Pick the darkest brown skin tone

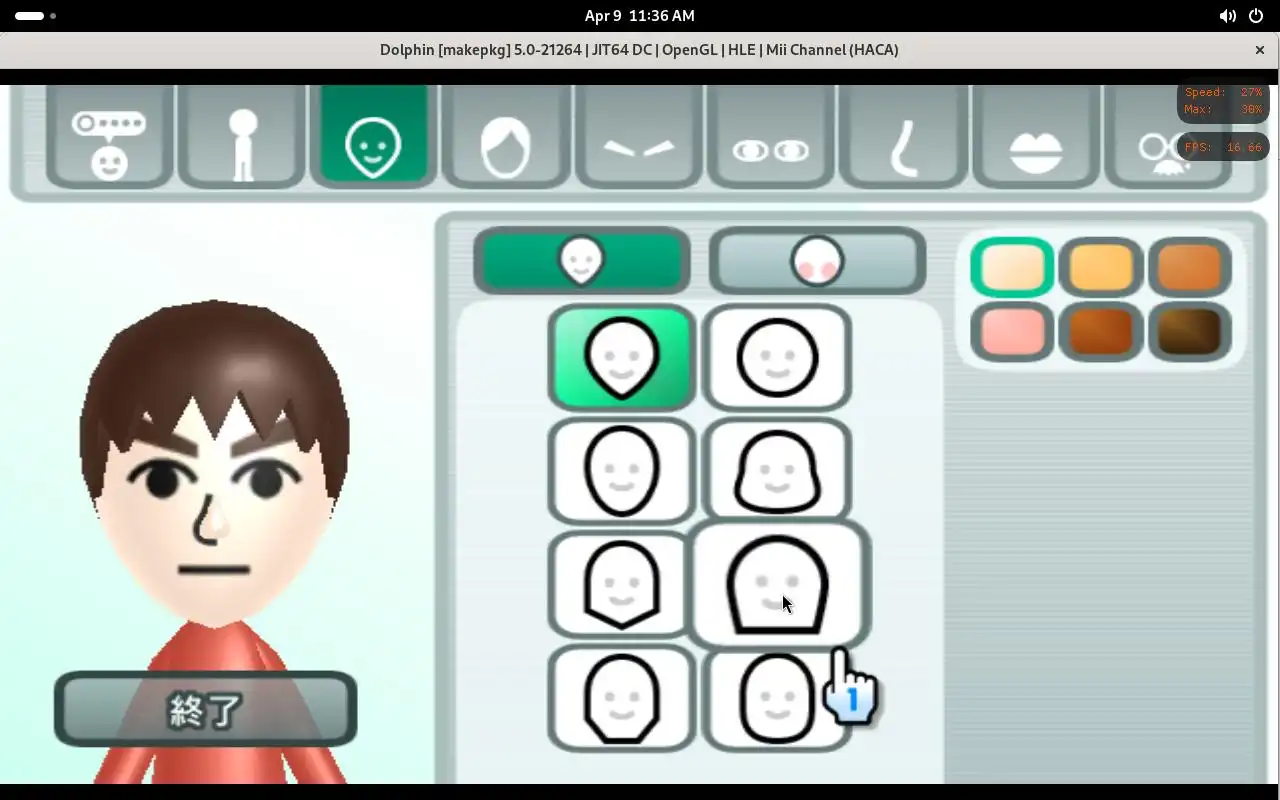click(1189, 331)
